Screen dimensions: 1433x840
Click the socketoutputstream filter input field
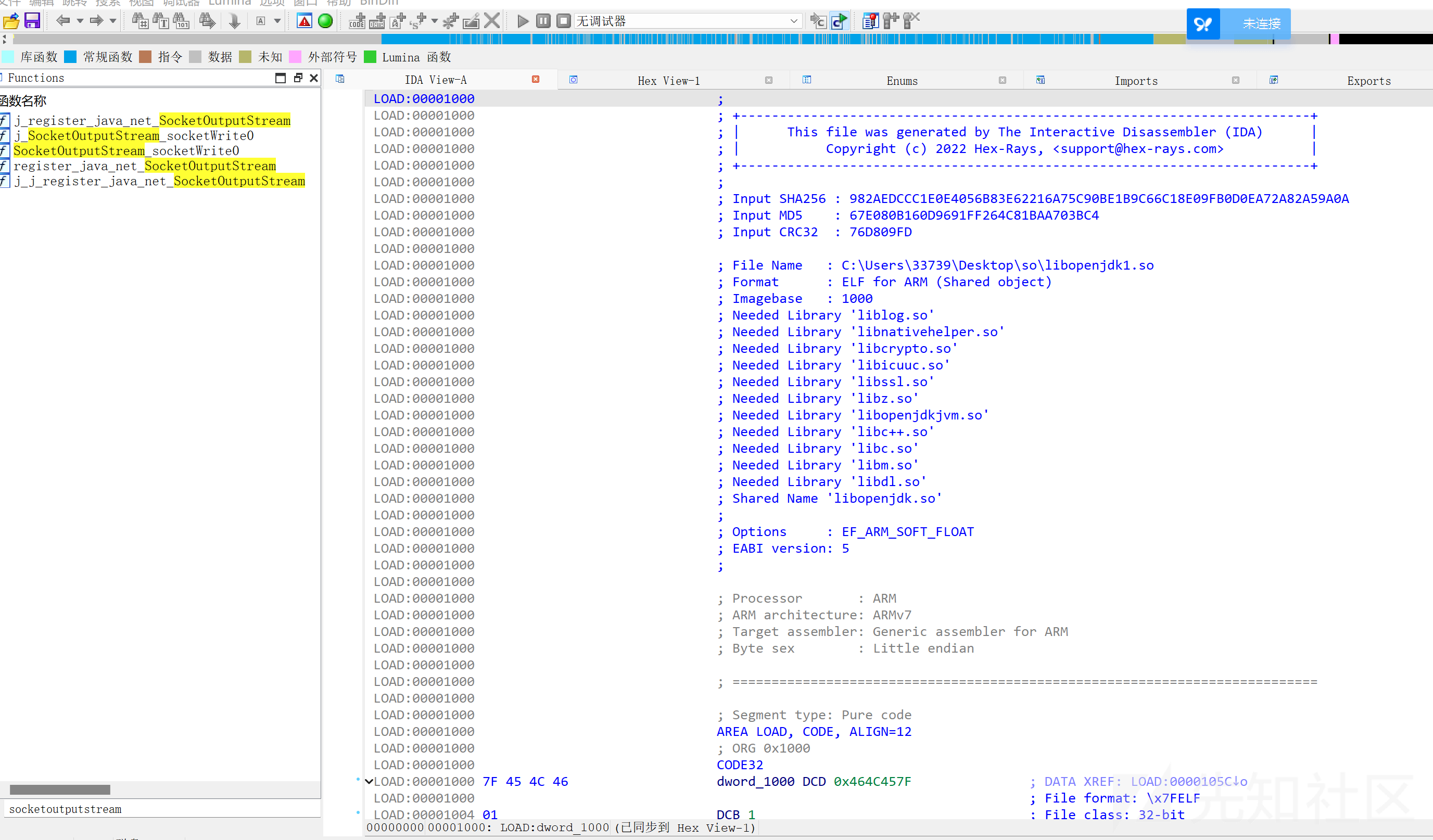162,809
